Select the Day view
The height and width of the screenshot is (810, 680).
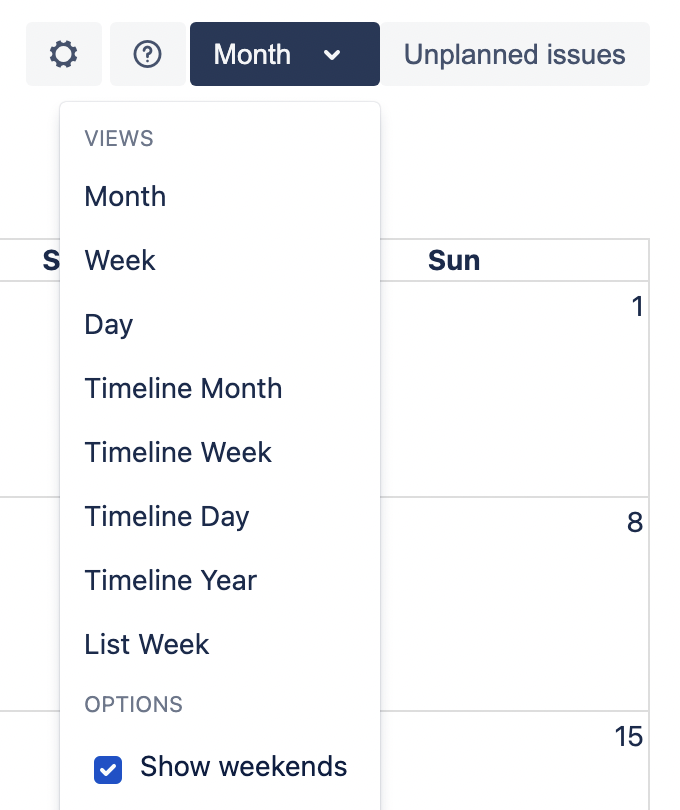tap(106, 324)
